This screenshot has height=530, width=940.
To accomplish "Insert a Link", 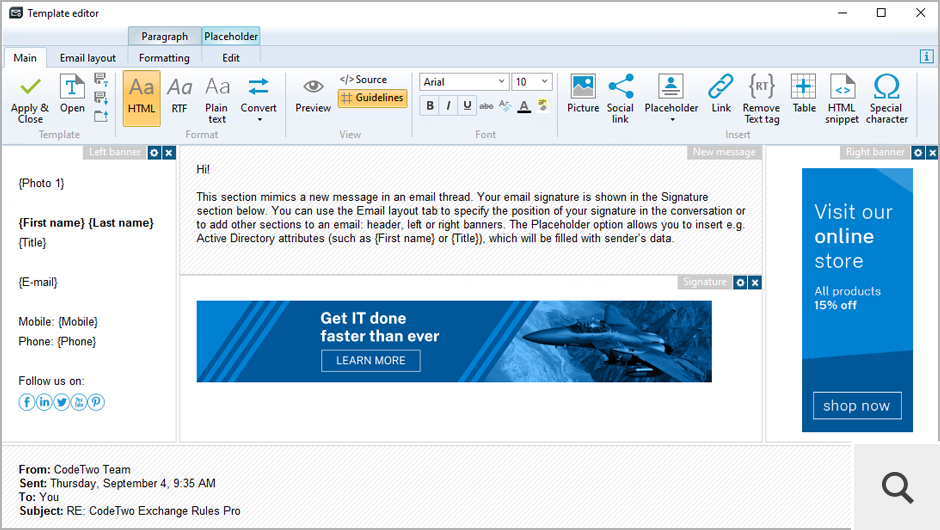I will tap(721, 94).
